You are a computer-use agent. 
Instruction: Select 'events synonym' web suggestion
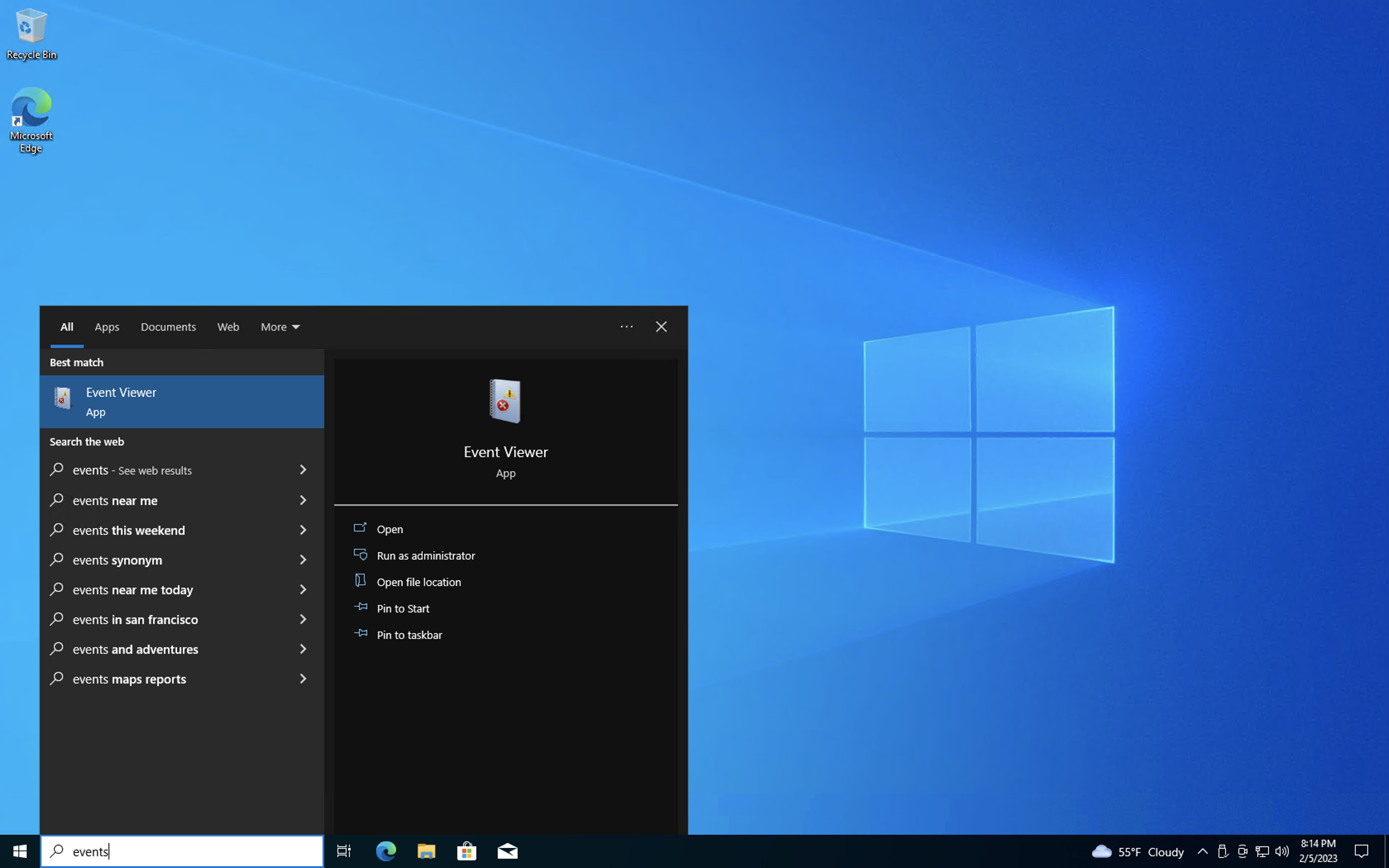point(182,560)
